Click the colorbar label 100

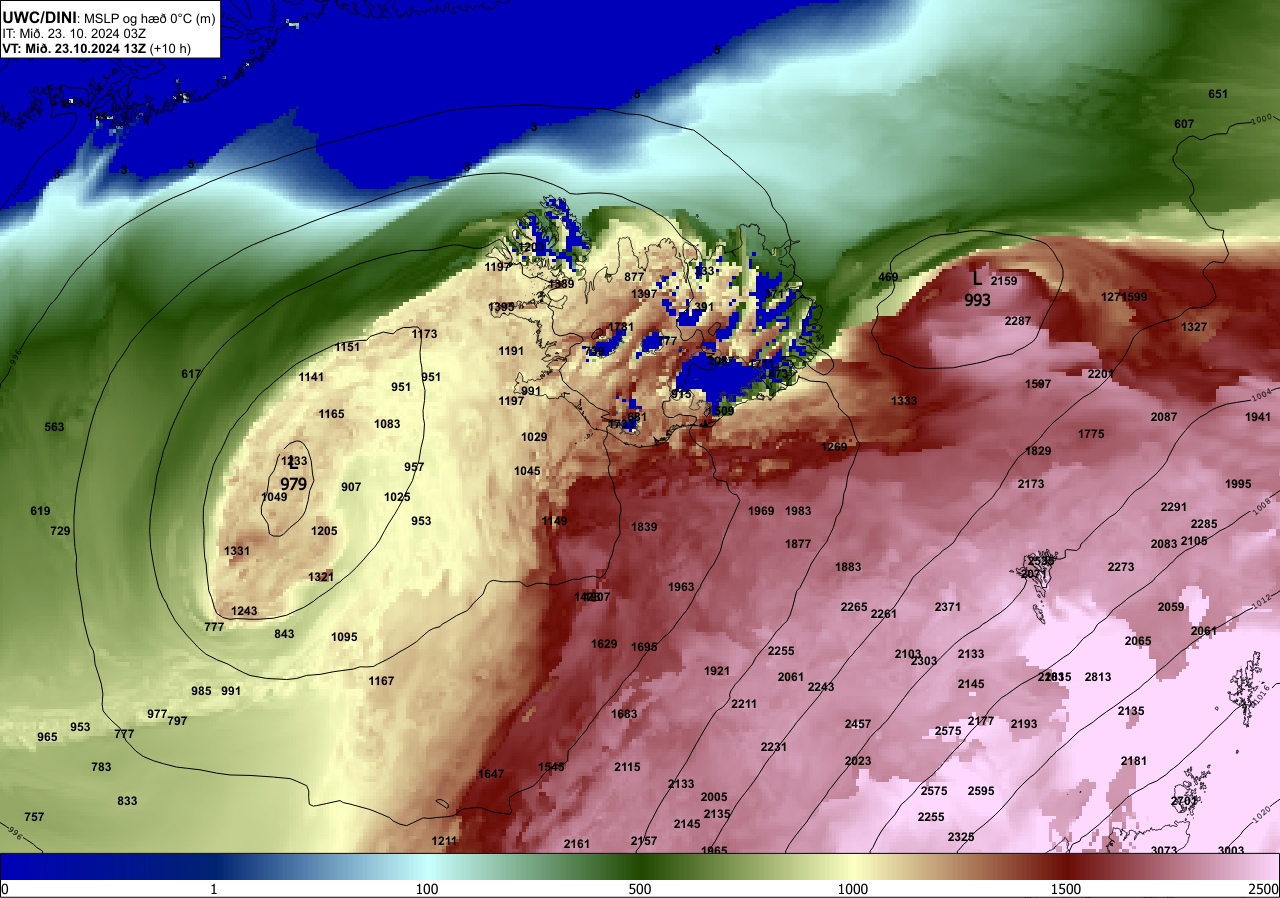[x=427, y=889]
